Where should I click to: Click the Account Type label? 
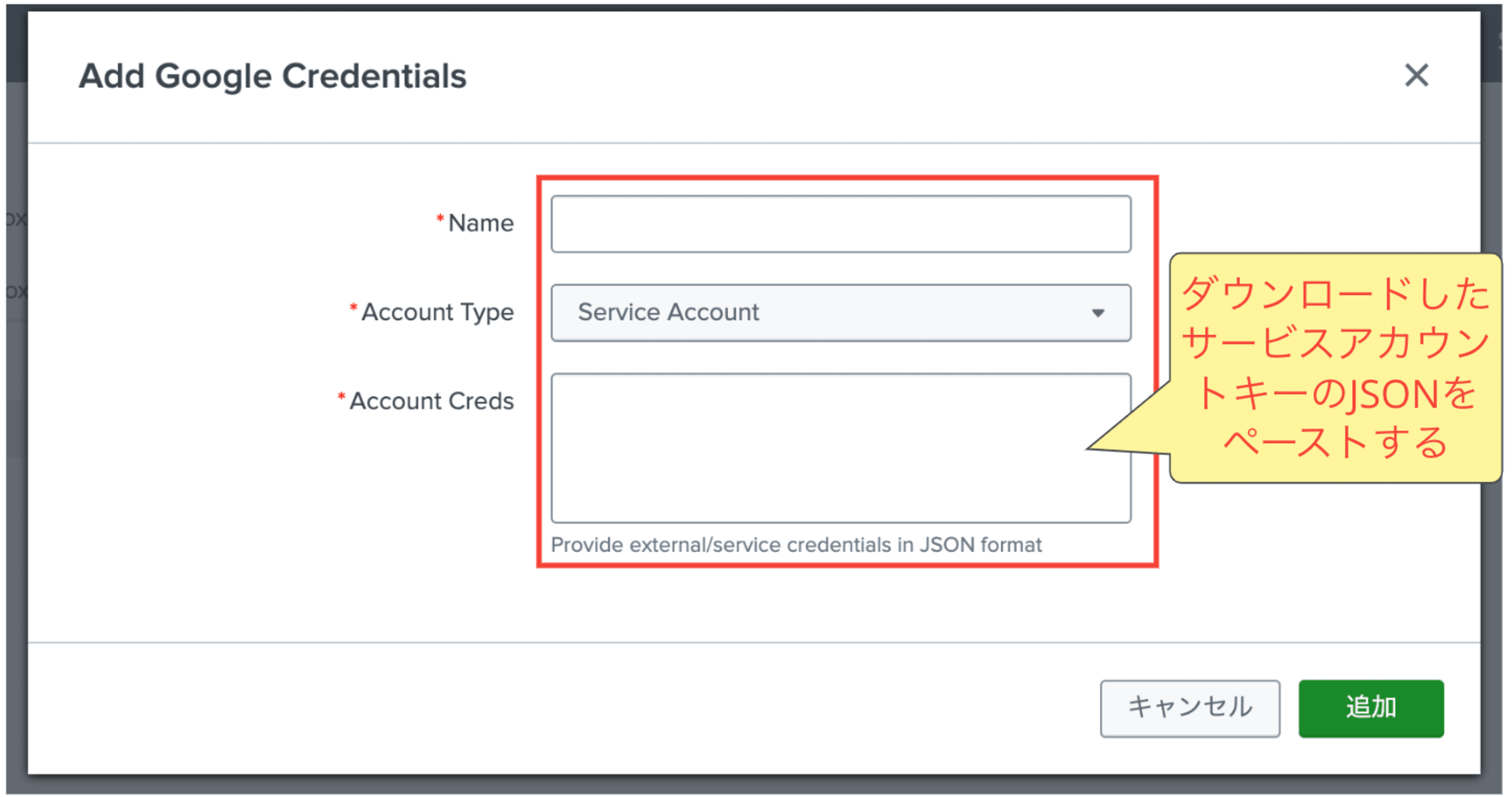pos(437,312)
